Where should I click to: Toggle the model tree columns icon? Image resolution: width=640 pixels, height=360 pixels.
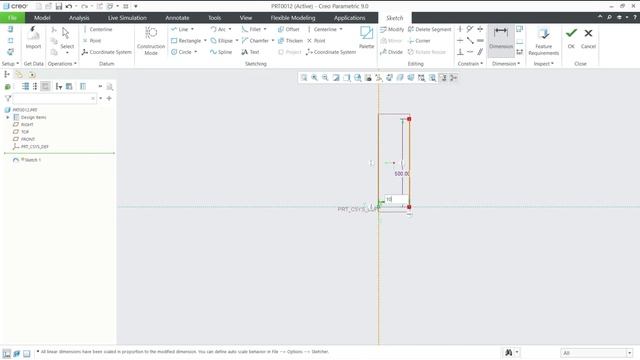(x=83, y=86)
